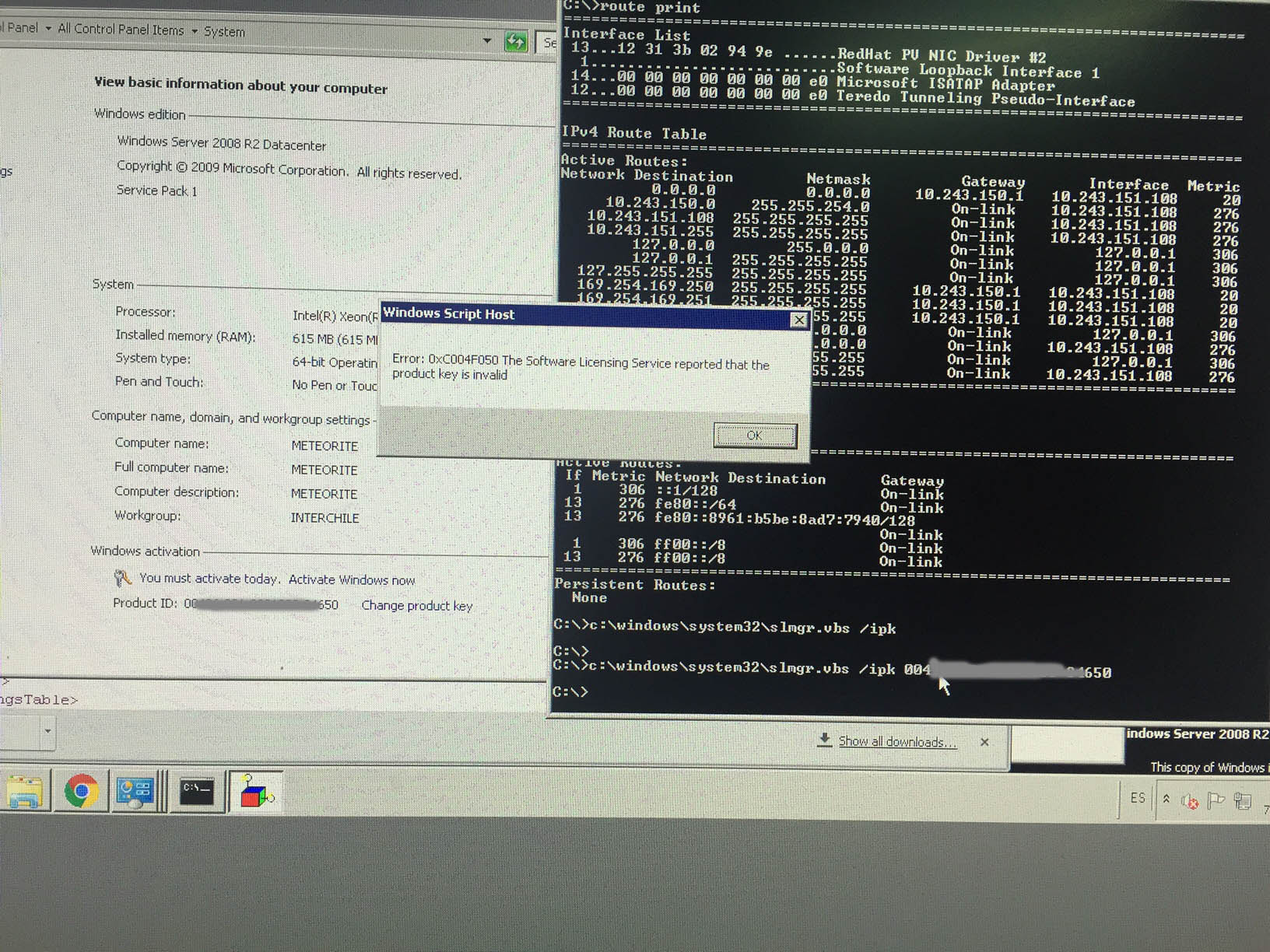
Task: Click Persistent Routes line in command prompt
Action: click(634, 585)
